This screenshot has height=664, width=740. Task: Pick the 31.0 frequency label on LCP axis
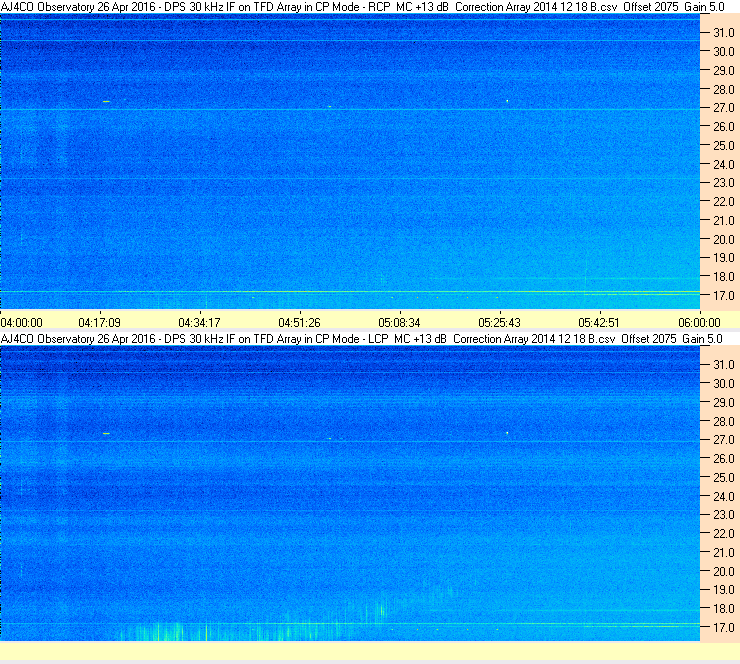[724, 365]
